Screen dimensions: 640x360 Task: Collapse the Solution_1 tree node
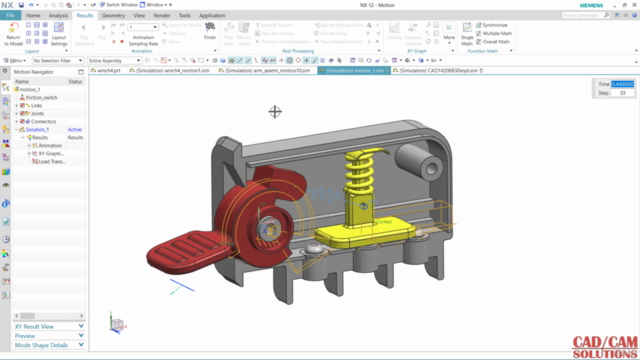point(17,129)
